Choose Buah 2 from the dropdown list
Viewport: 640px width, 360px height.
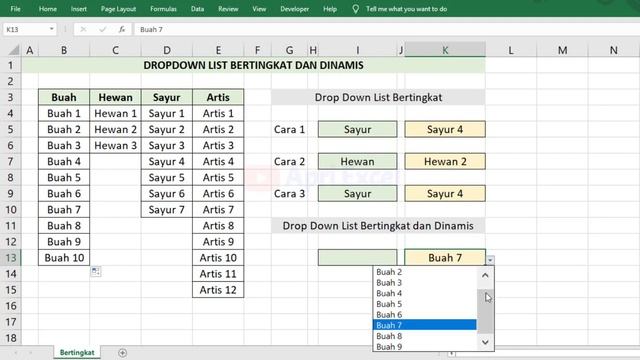pos(424,272)
